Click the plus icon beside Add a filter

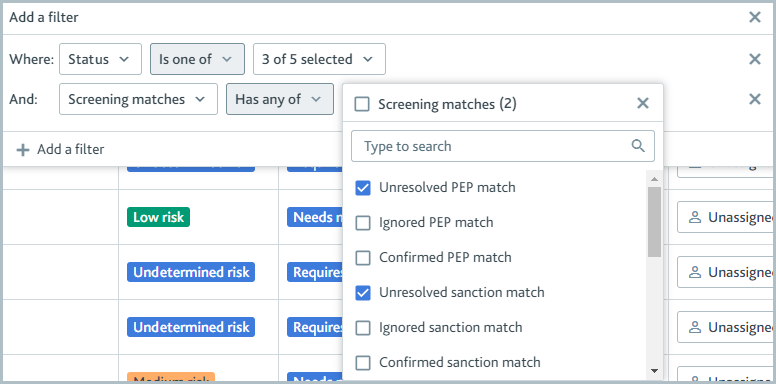(23, 149)
